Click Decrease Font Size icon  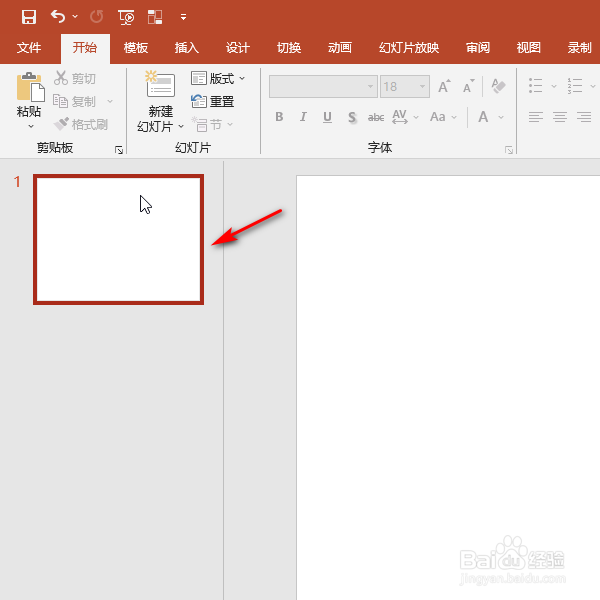[x=468, y=86]
